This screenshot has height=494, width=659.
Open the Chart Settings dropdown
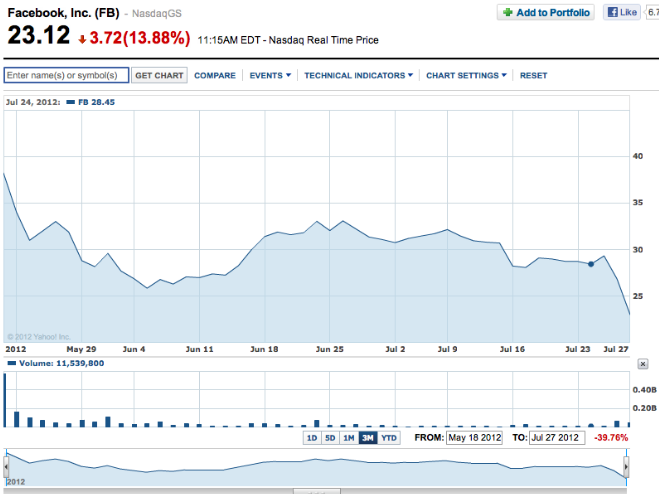click(466, 76)
